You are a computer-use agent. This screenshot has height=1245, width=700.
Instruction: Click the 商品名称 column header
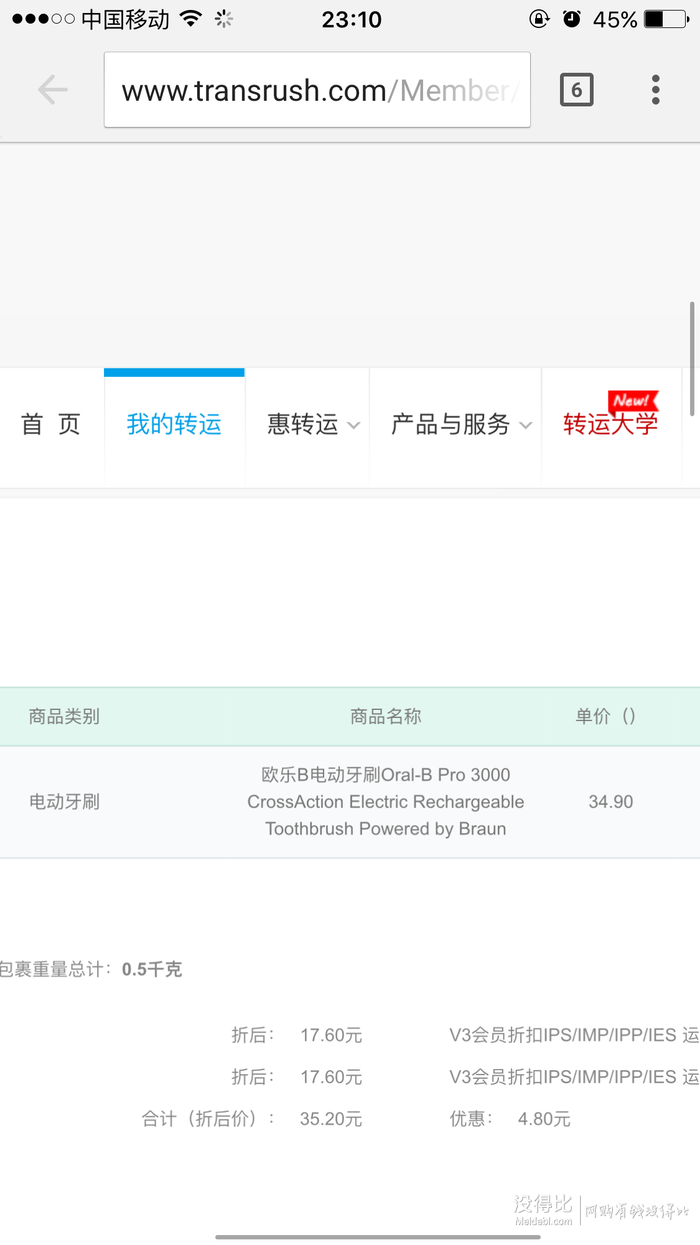tap(386, 716)
